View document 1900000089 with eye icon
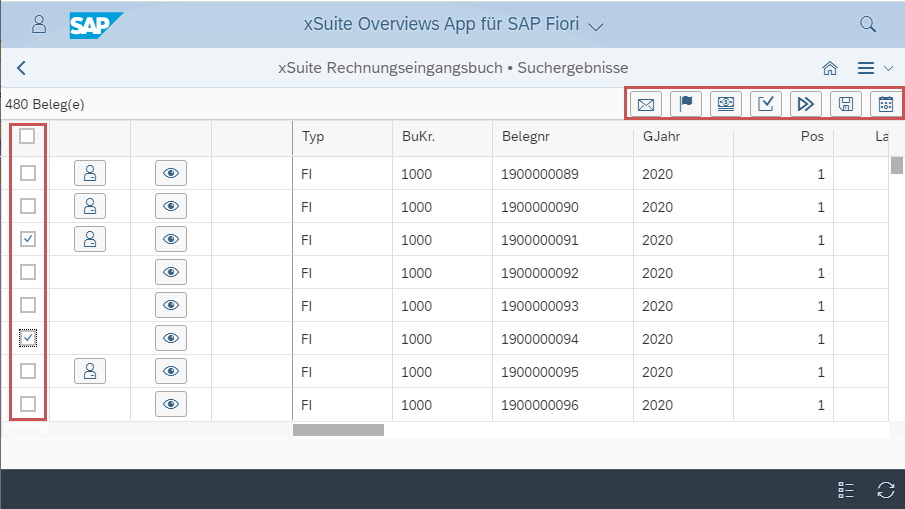 (171, 173)
